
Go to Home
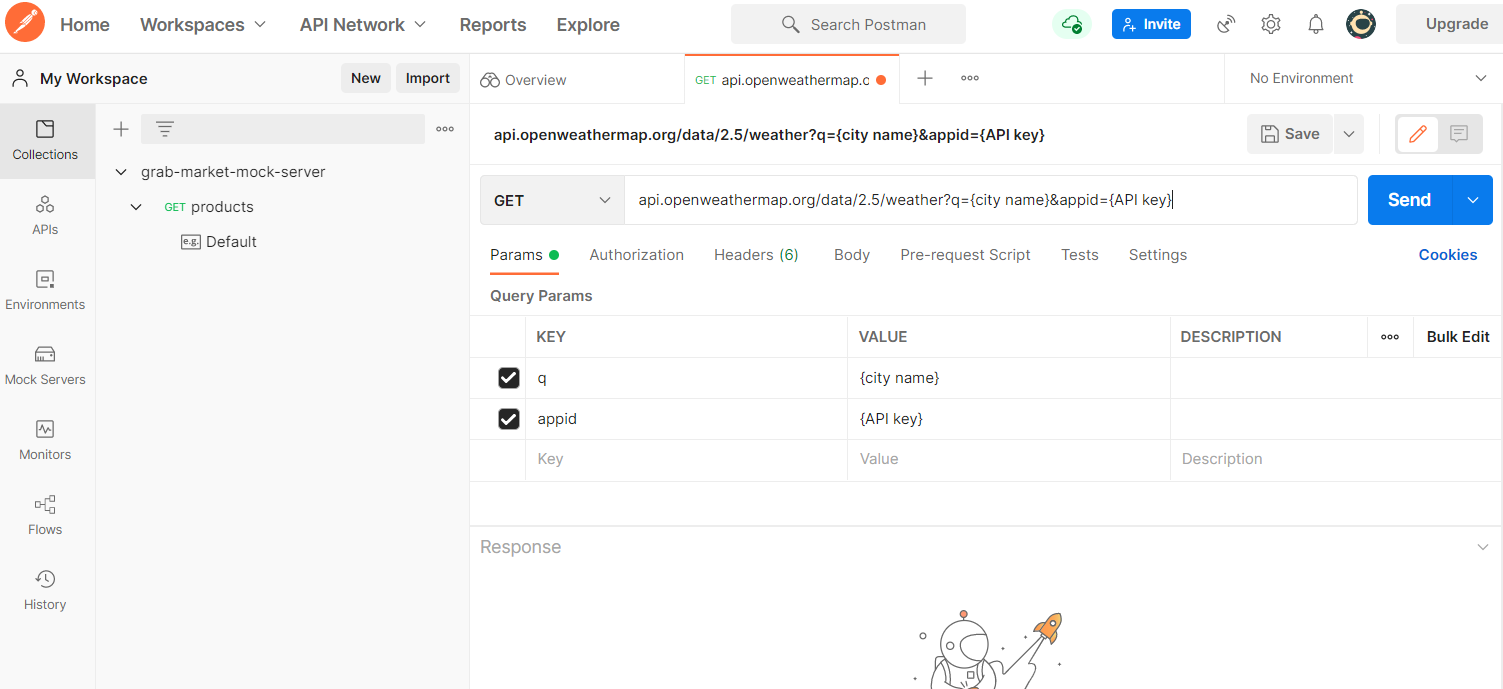[85, 25]
